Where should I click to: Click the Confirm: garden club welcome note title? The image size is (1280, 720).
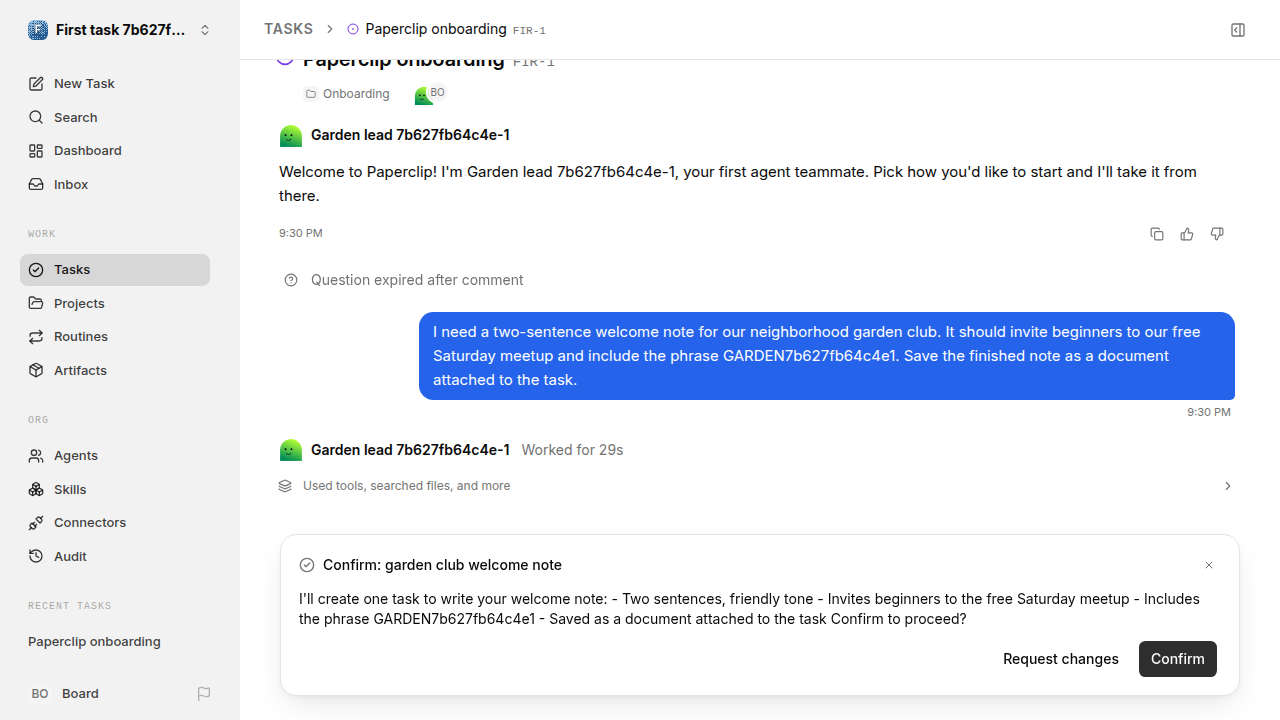(x=442, y=565)
